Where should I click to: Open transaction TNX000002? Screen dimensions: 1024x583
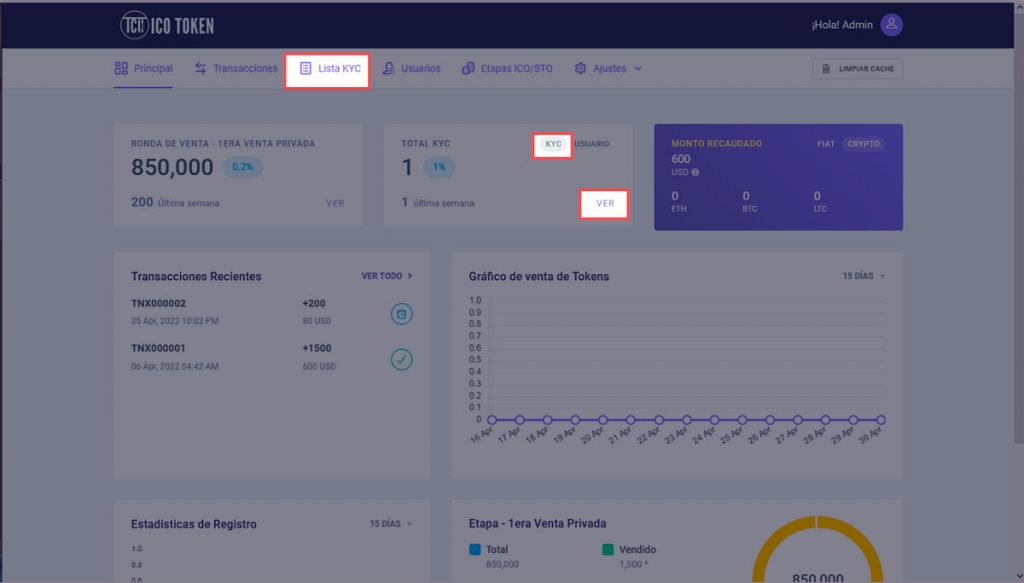click(x=159, y=304)
